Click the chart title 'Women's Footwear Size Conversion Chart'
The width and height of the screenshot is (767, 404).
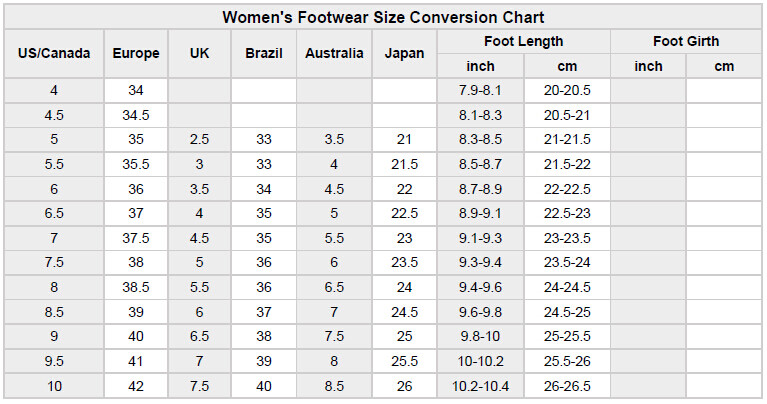(383, 17)
